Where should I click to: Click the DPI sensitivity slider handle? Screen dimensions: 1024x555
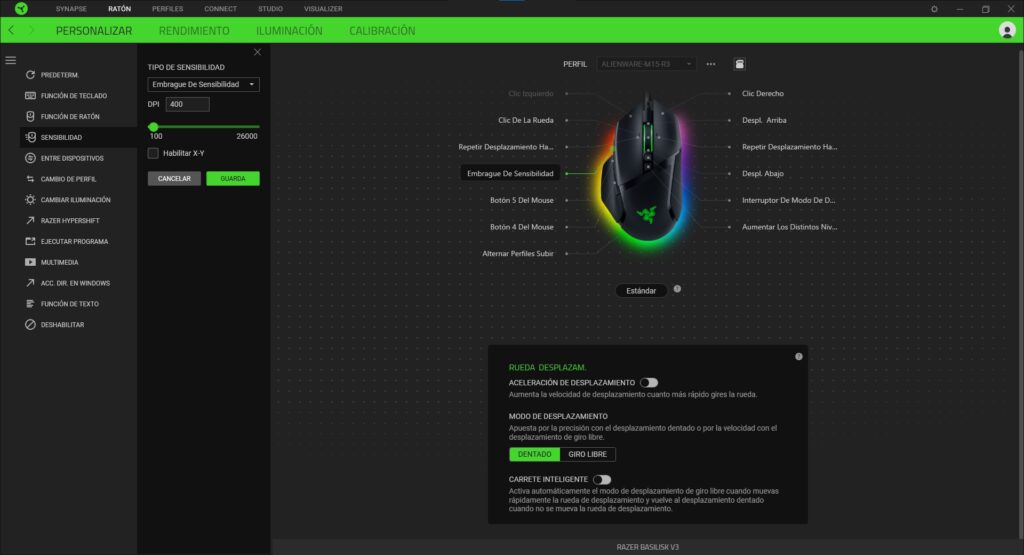tap(153, 127)
